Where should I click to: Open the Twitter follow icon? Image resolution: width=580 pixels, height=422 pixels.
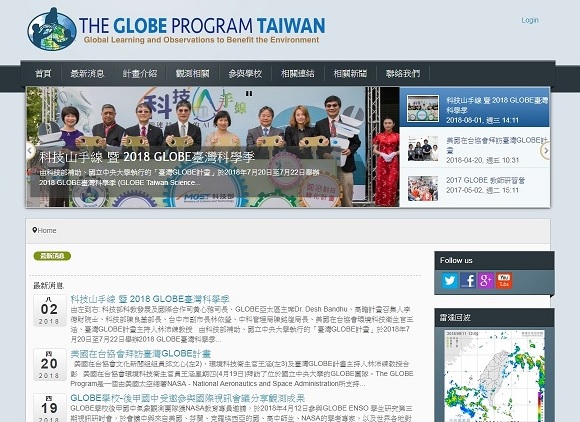coord(450,280)
